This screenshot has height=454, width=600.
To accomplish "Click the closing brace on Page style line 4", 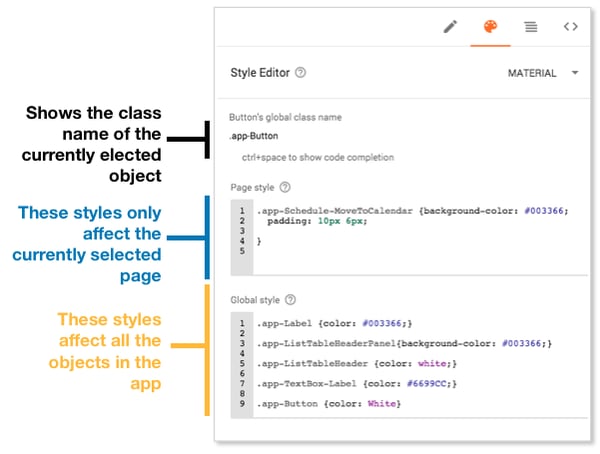I will 259,241.
